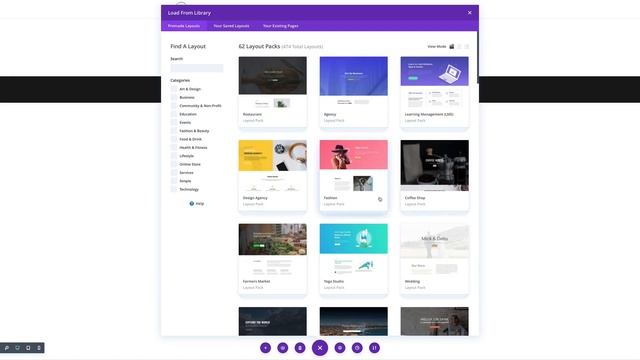Switch to tablet view icon
Image resolution: width=640 pixels, height=360 pixels.
click(28, 348)
